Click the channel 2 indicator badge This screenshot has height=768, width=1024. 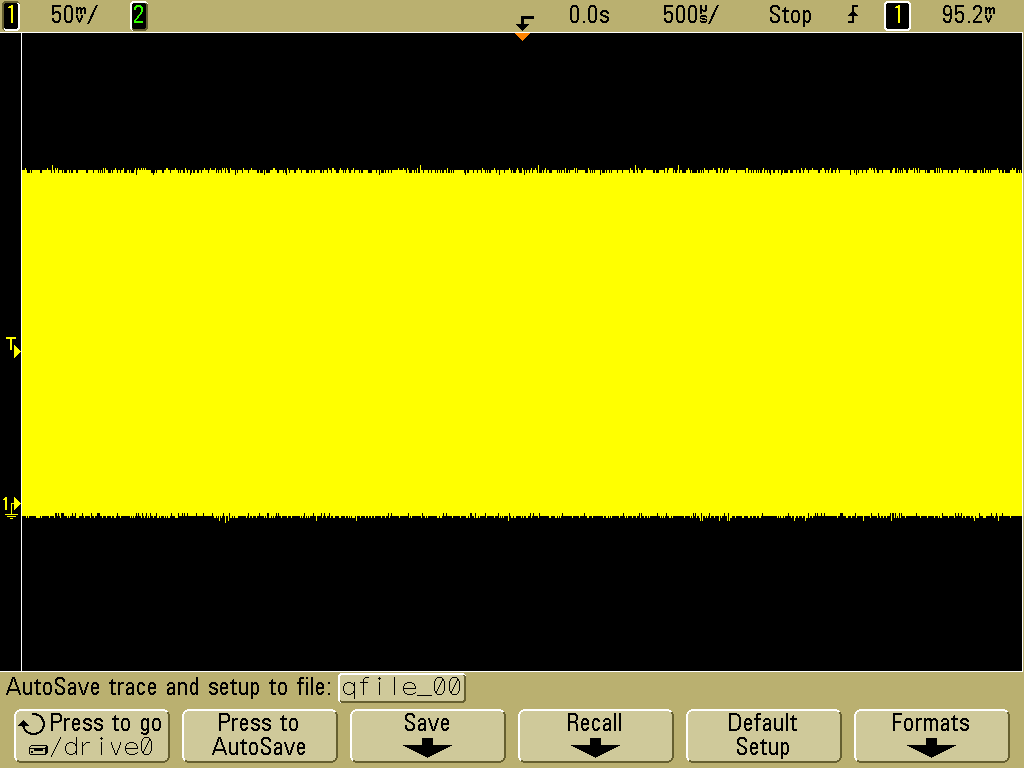point(139,15)
